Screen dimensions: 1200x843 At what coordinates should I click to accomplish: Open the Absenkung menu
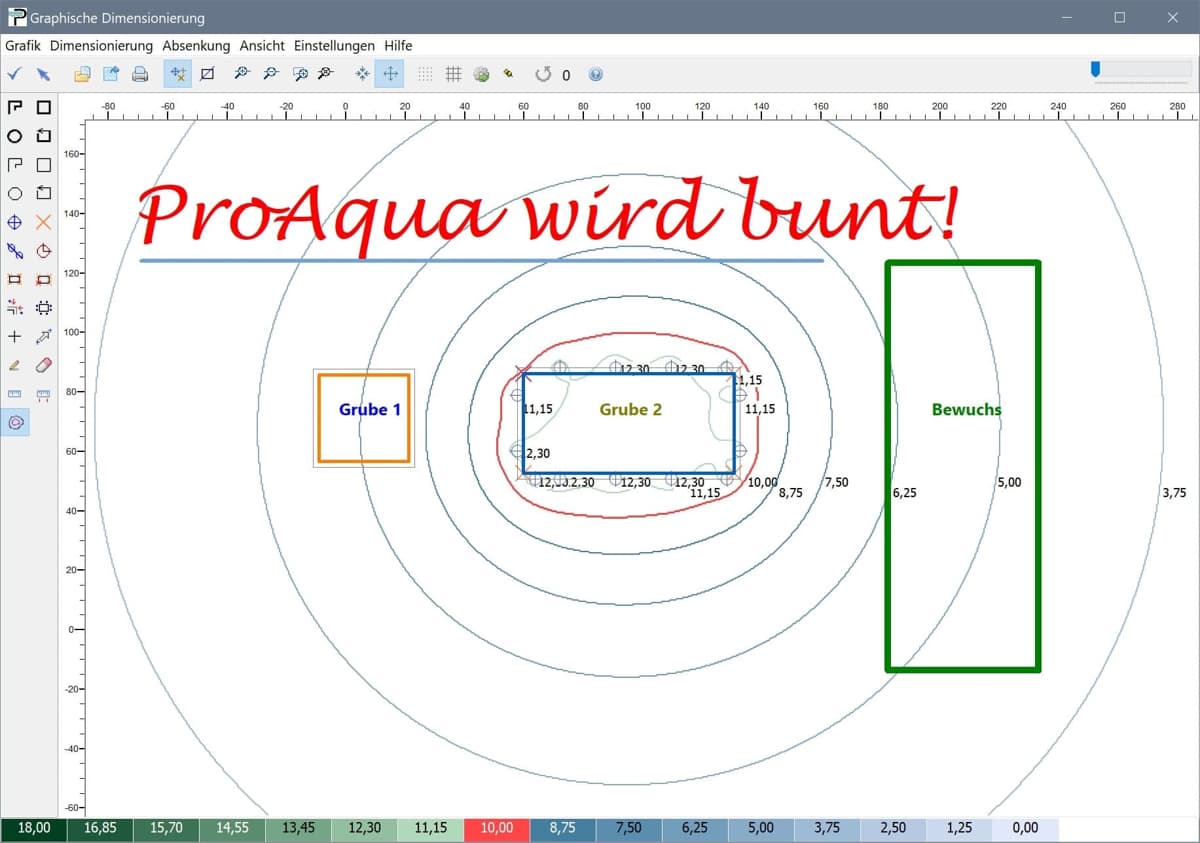coord(196,46)
